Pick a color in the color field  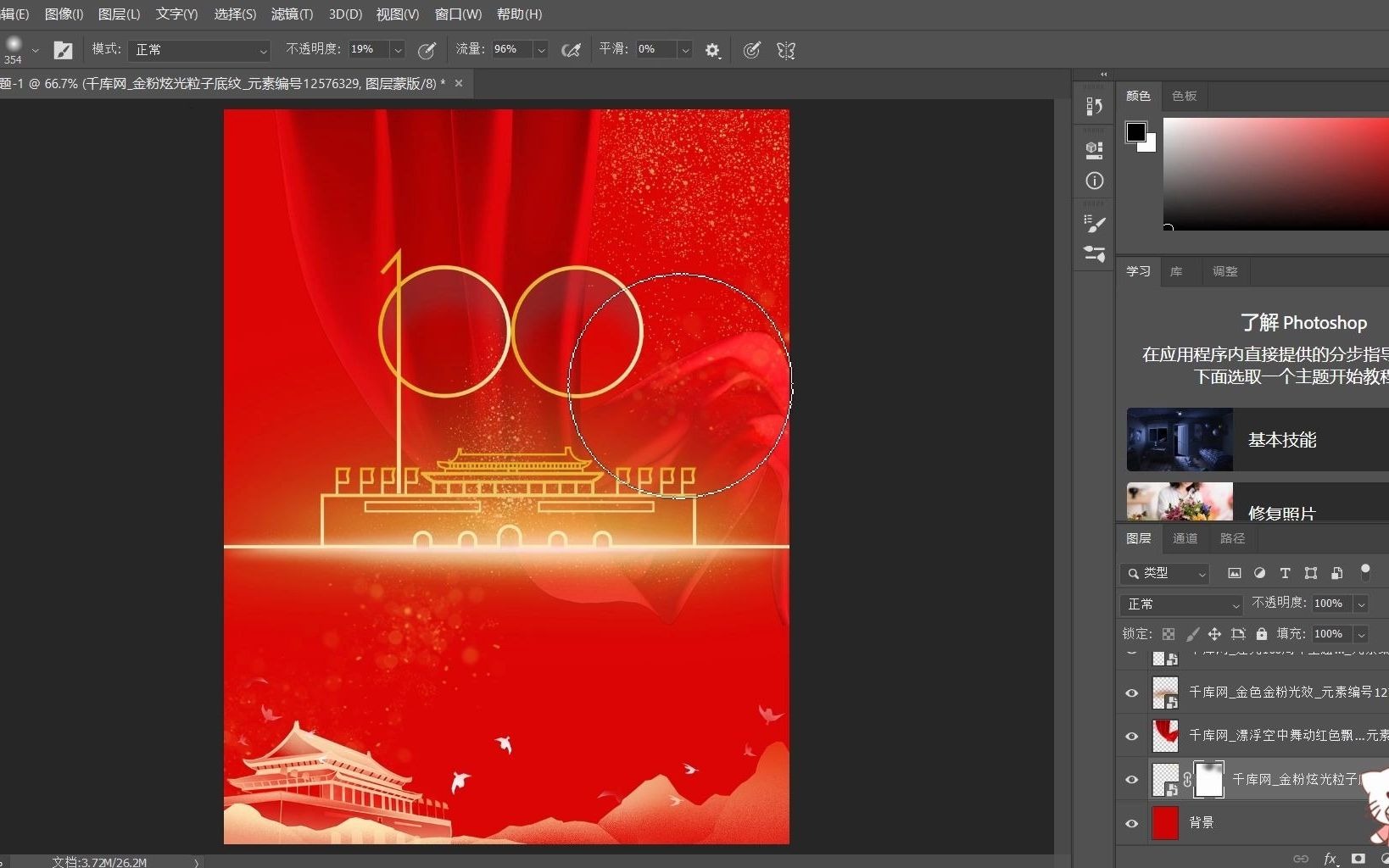(x=1275, y=174)
